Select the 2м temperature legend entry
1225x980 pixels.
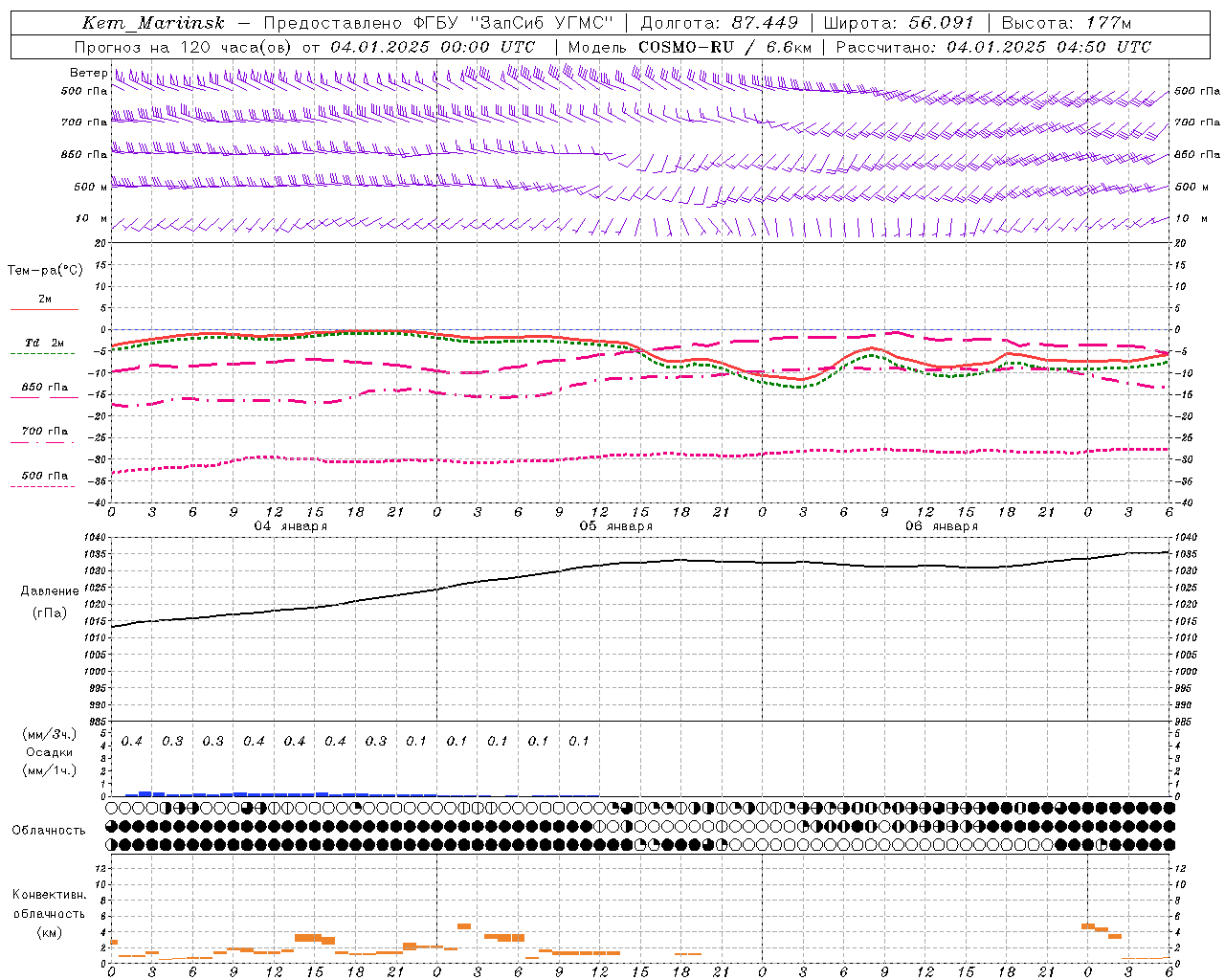(45, 299)
